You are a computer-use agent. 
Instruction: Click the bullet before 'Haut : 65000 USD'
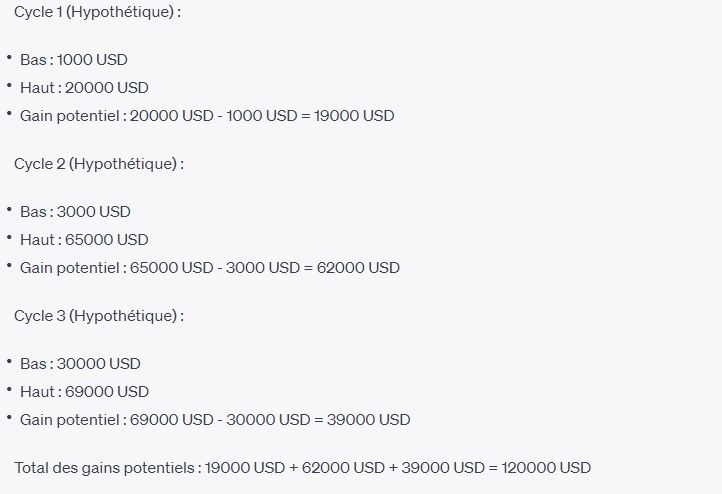coord(9,238)
